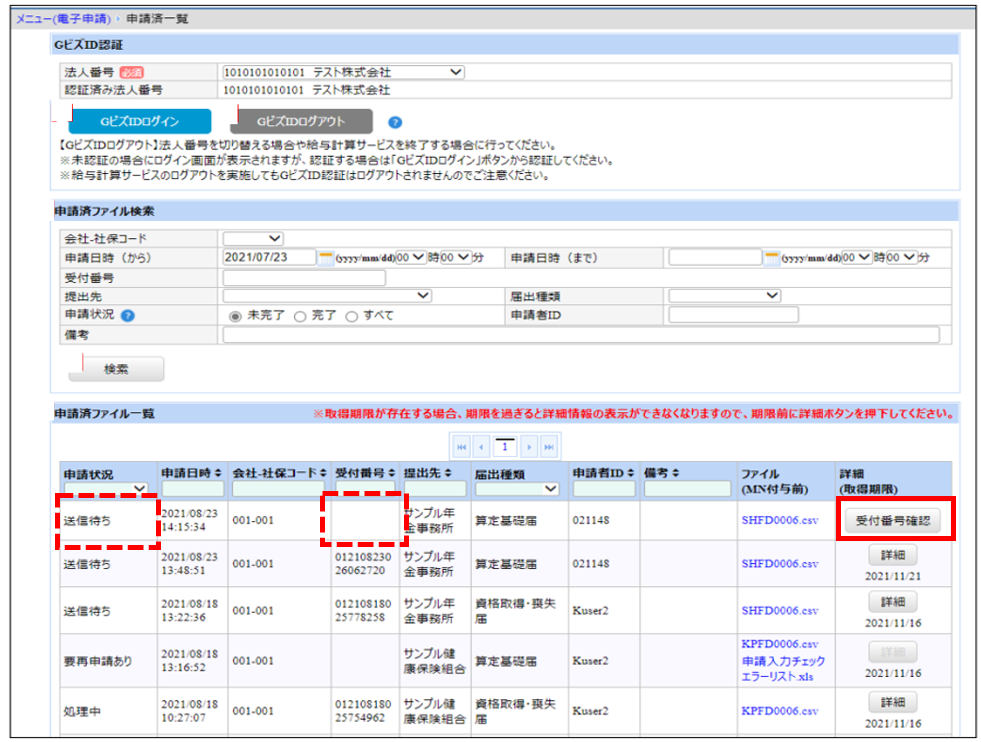981x742 pixels.
Task: Click 申請者ID column filter field
Action: [x=604, y=489]
